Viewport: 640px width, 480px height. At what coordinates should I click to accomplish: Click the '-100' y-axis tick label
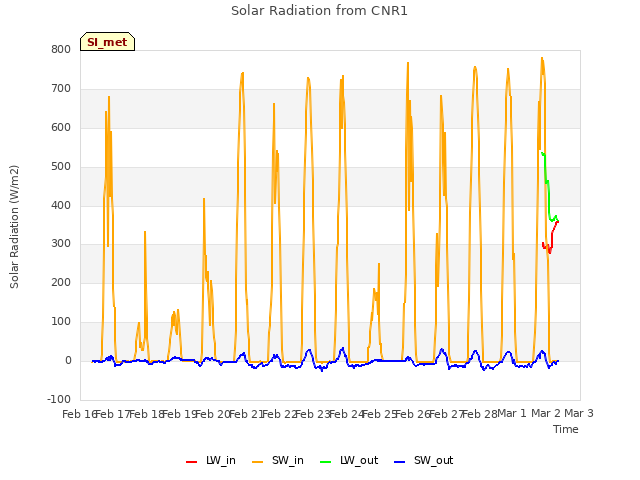pyautogui.click(x=59, y=399)
